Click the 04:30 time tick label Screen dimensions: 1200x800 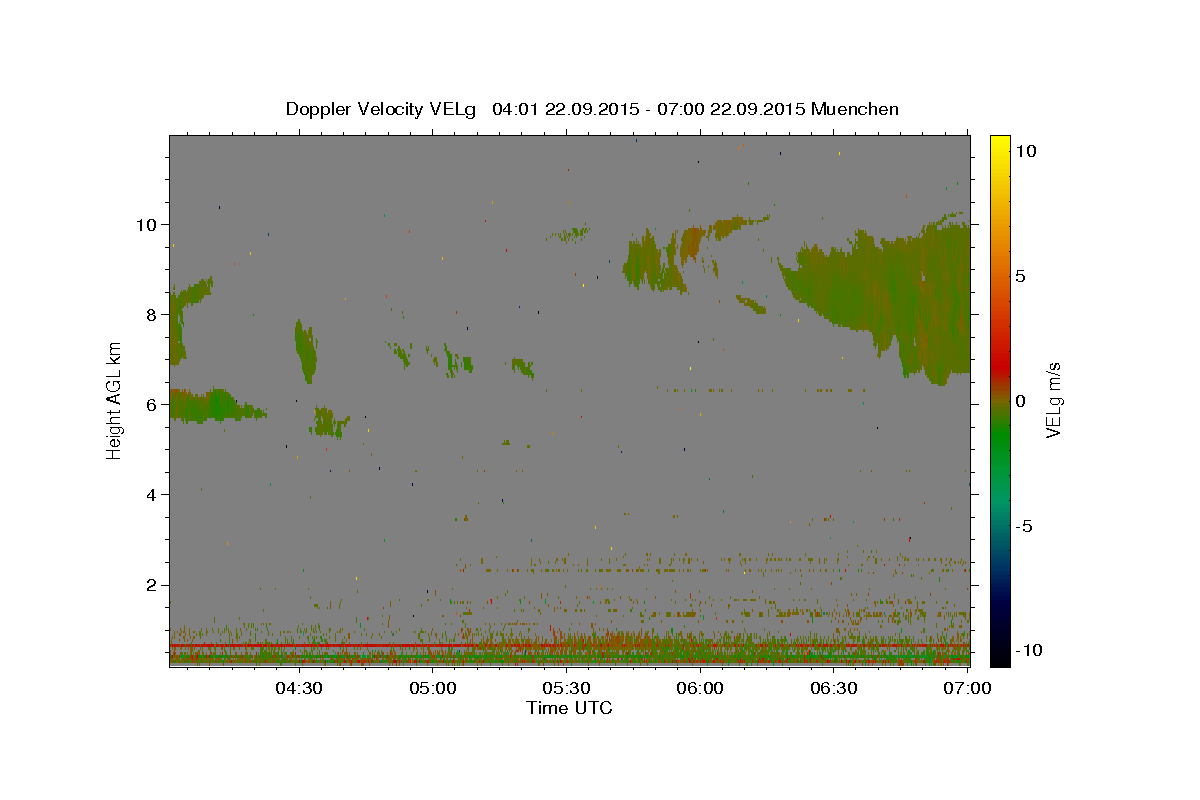[299, 688]
